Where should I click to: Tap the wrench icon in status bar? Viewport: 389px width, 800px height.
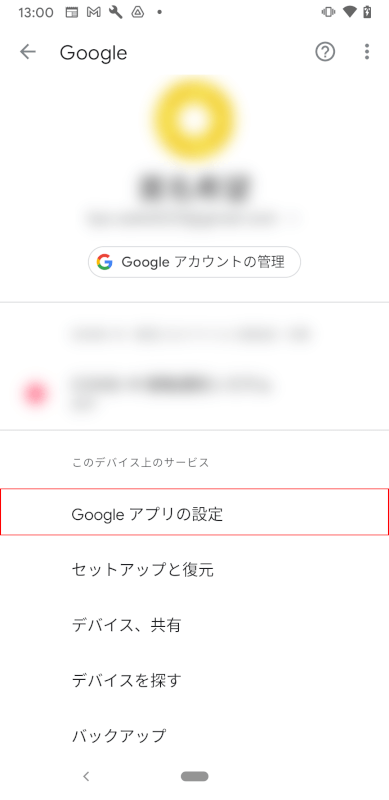tap(115, 13)
